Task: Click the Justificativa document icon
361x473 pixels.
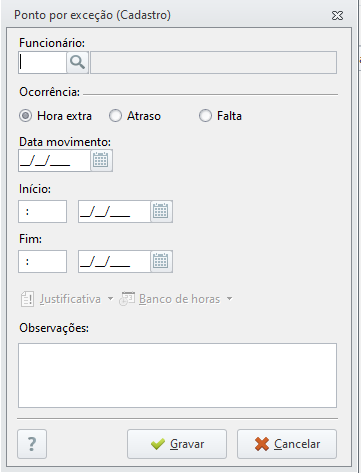Action: (x=27, y=299)
